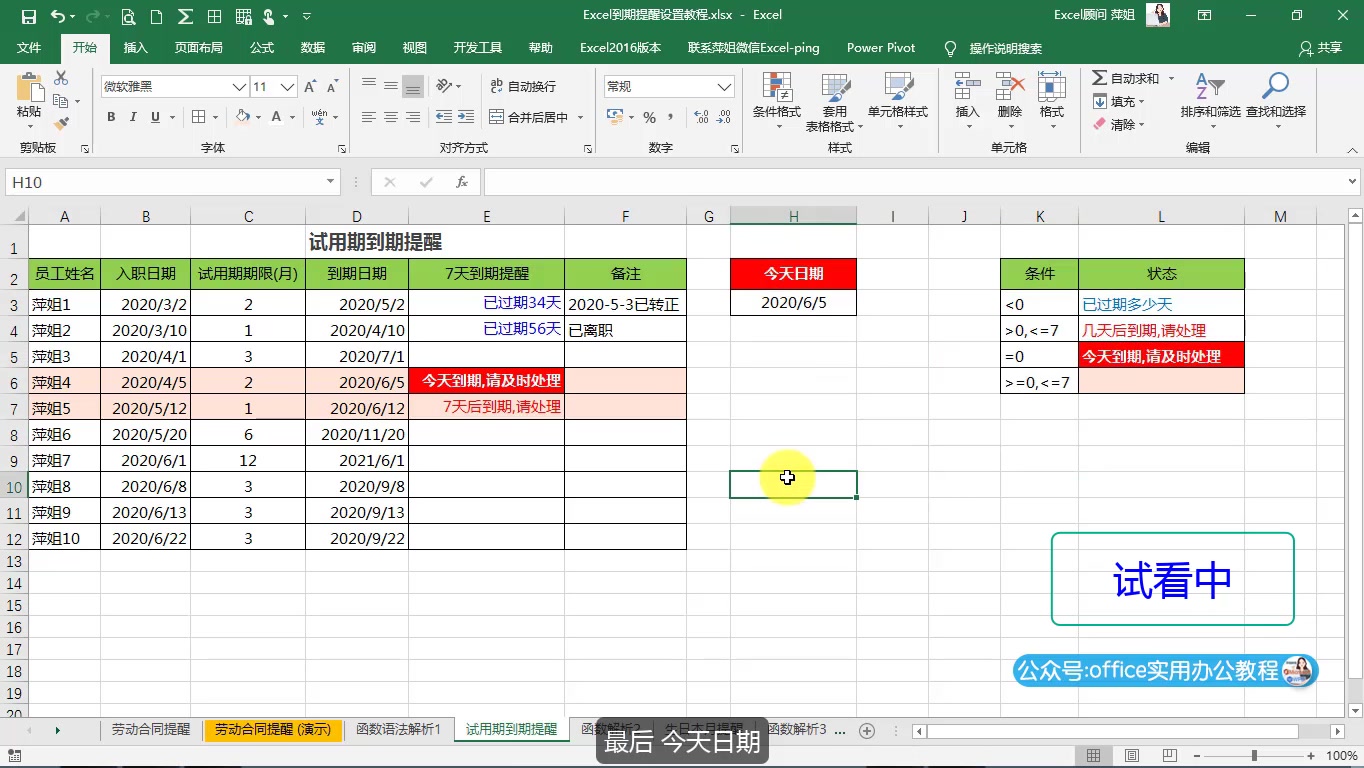Select cell with 今天到期,请及时处理 in row 6
The height and width of the screenshot is (768, 1364).
(x=486, y=381)
